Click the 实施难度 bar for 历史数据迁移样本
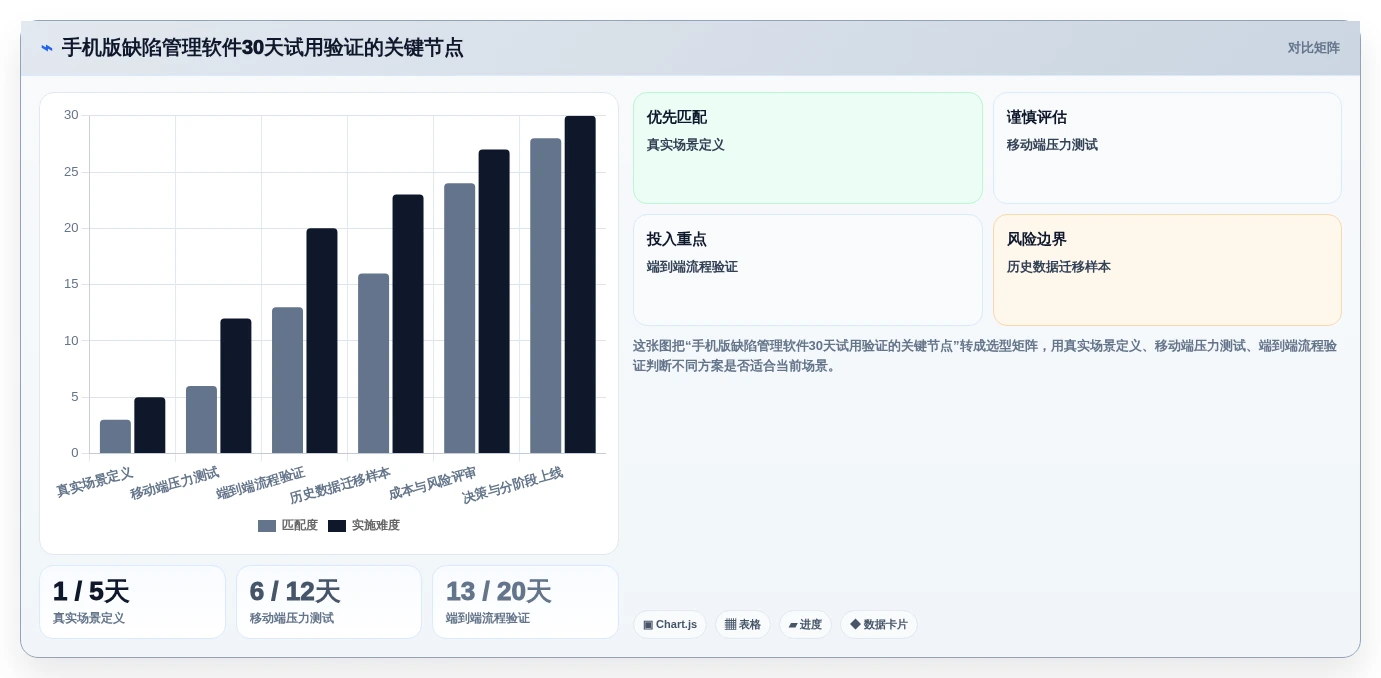Viewport: 1381px width, 678px height. pos(408,324)
